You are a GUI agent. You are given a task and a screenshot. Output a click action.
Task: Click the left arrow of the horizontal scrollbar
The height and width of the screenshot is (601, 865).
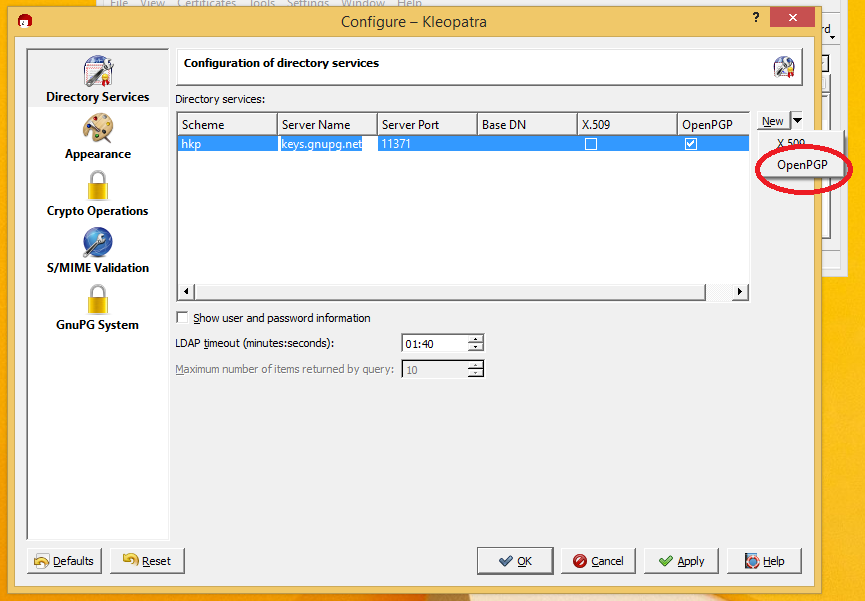[x=186, y=291]
